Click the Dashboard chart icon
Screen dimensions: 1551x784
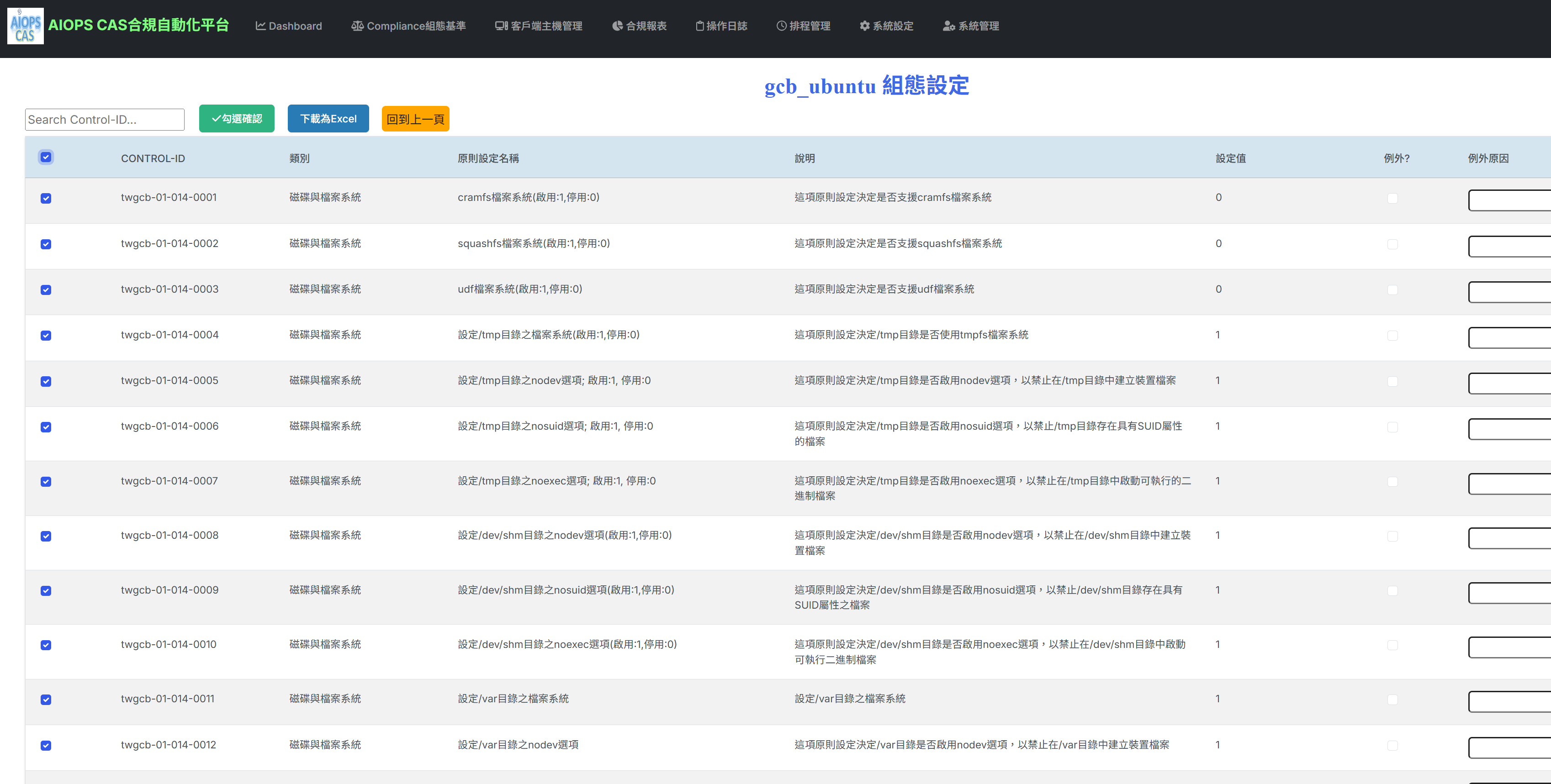260,26
